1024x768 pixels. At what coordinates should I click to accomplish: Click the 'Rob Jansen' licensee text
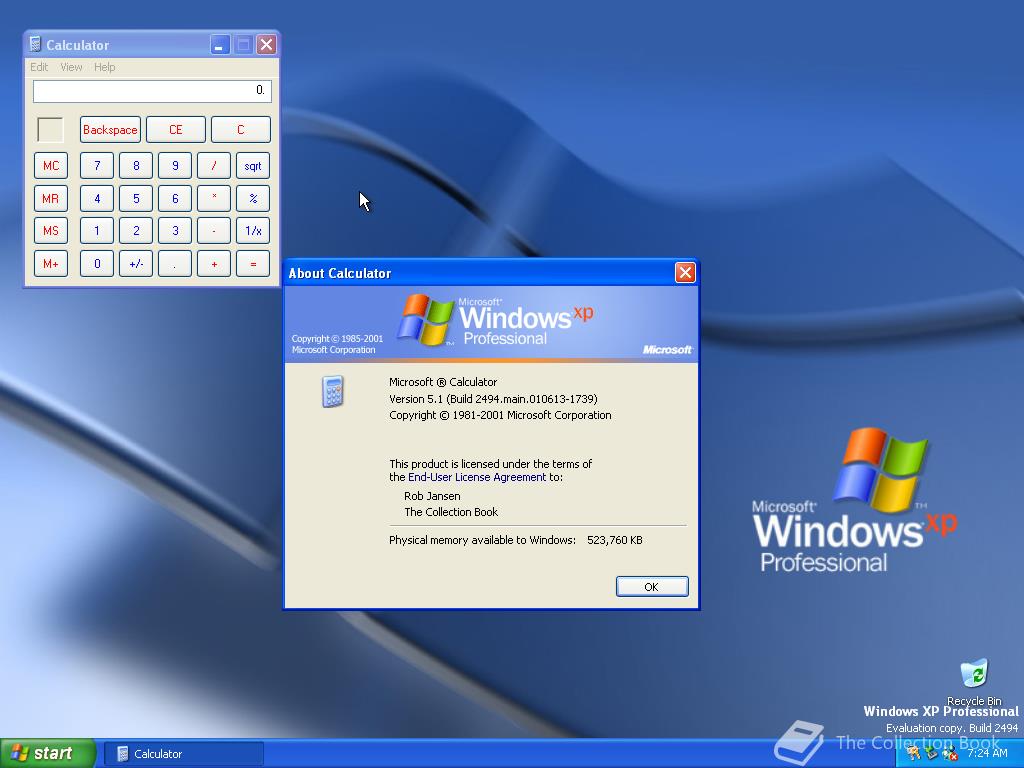[x=432, y=496]
